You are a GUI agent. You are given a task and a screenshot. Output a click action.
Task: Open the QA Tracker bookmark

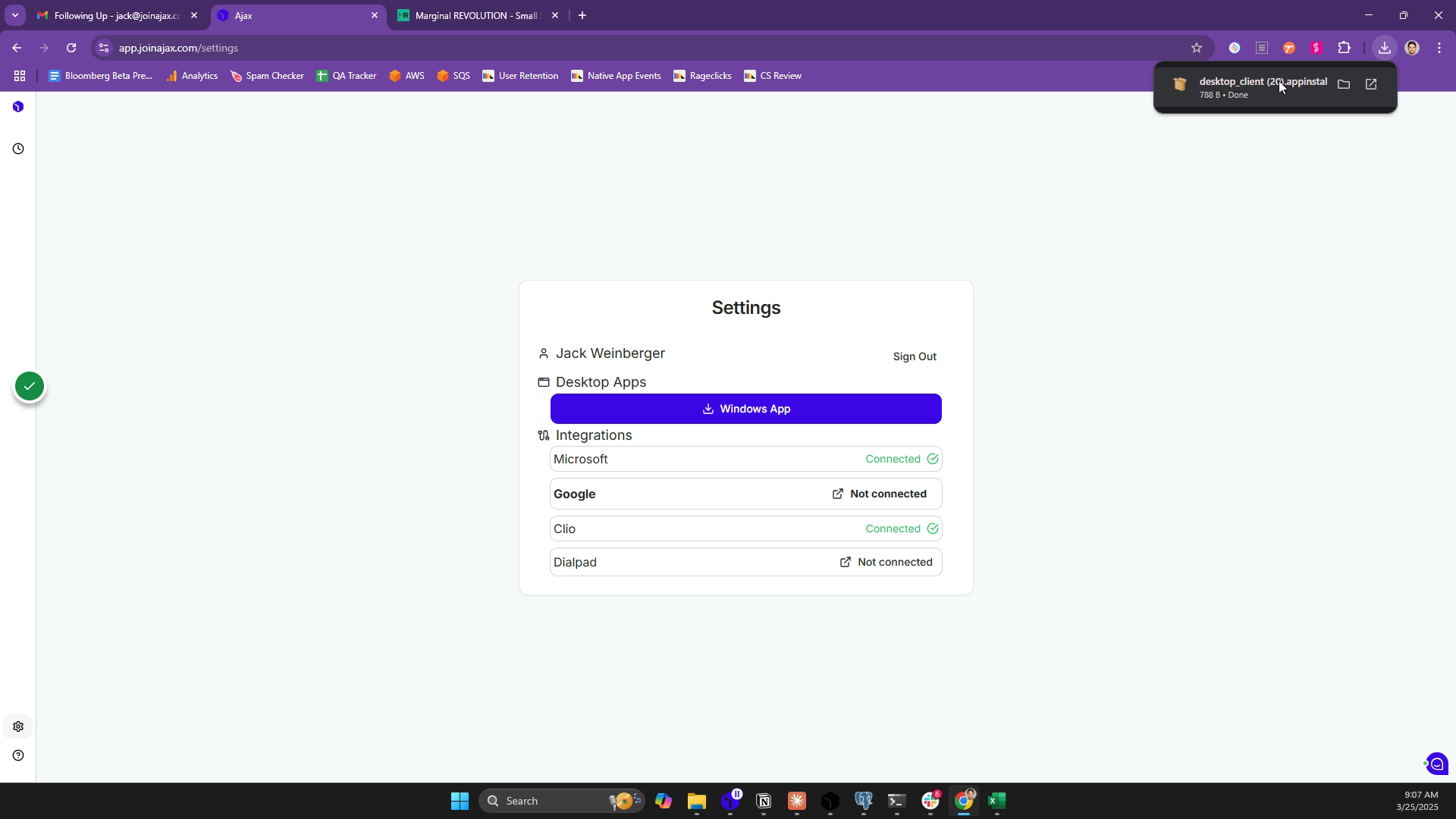347,76
